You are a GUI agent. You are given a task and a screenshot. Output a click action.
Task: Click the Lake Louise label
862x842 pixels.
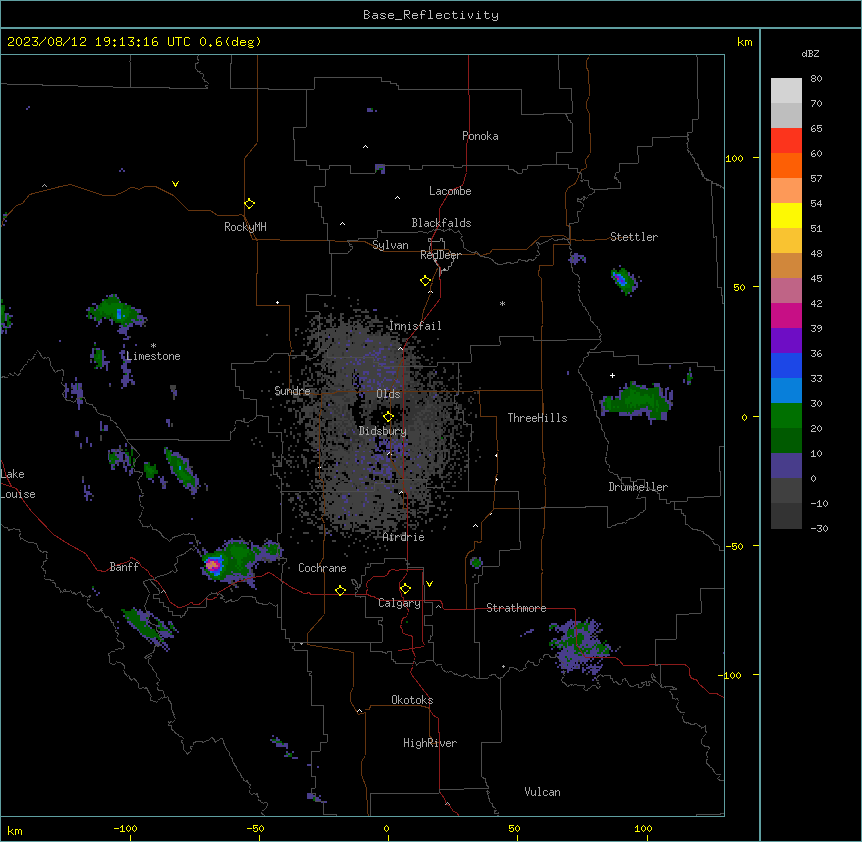[16, 484]
